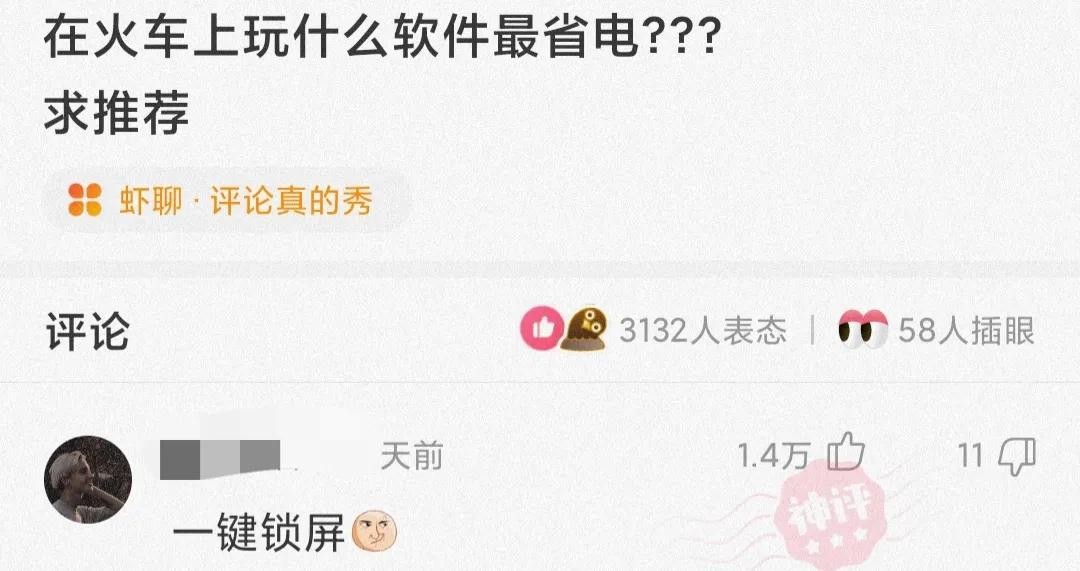The height and width of the screenshot is (571, 1080).
Task: Open the commenter's avatar photo
Action: 87,480
